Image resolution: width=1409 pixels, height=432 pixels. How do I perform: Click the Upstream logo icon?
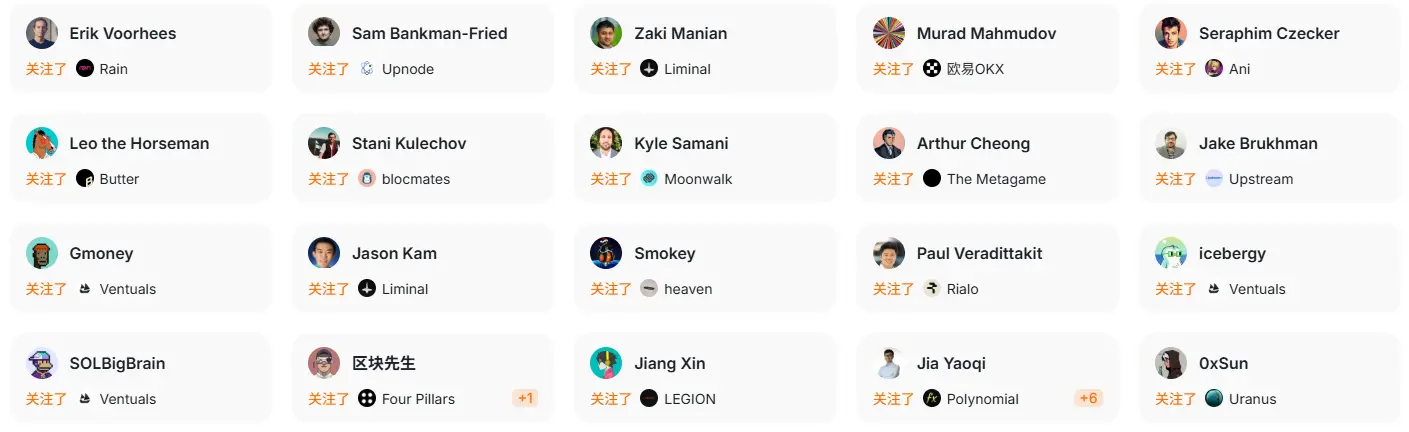pos(1214,179)
